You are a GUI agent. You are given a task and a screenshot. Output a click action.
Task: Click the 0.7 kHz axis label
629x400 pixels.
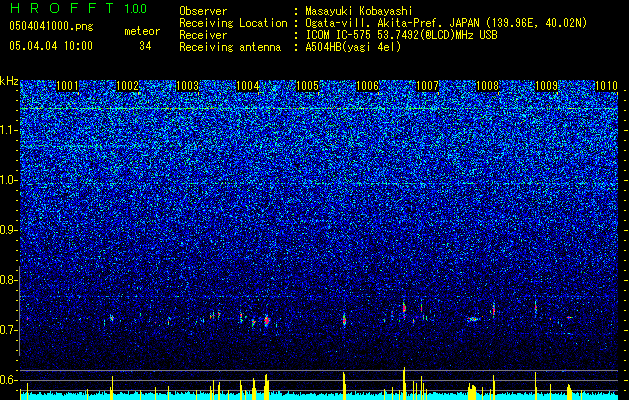pyautogui.click(x=9, y=330)
